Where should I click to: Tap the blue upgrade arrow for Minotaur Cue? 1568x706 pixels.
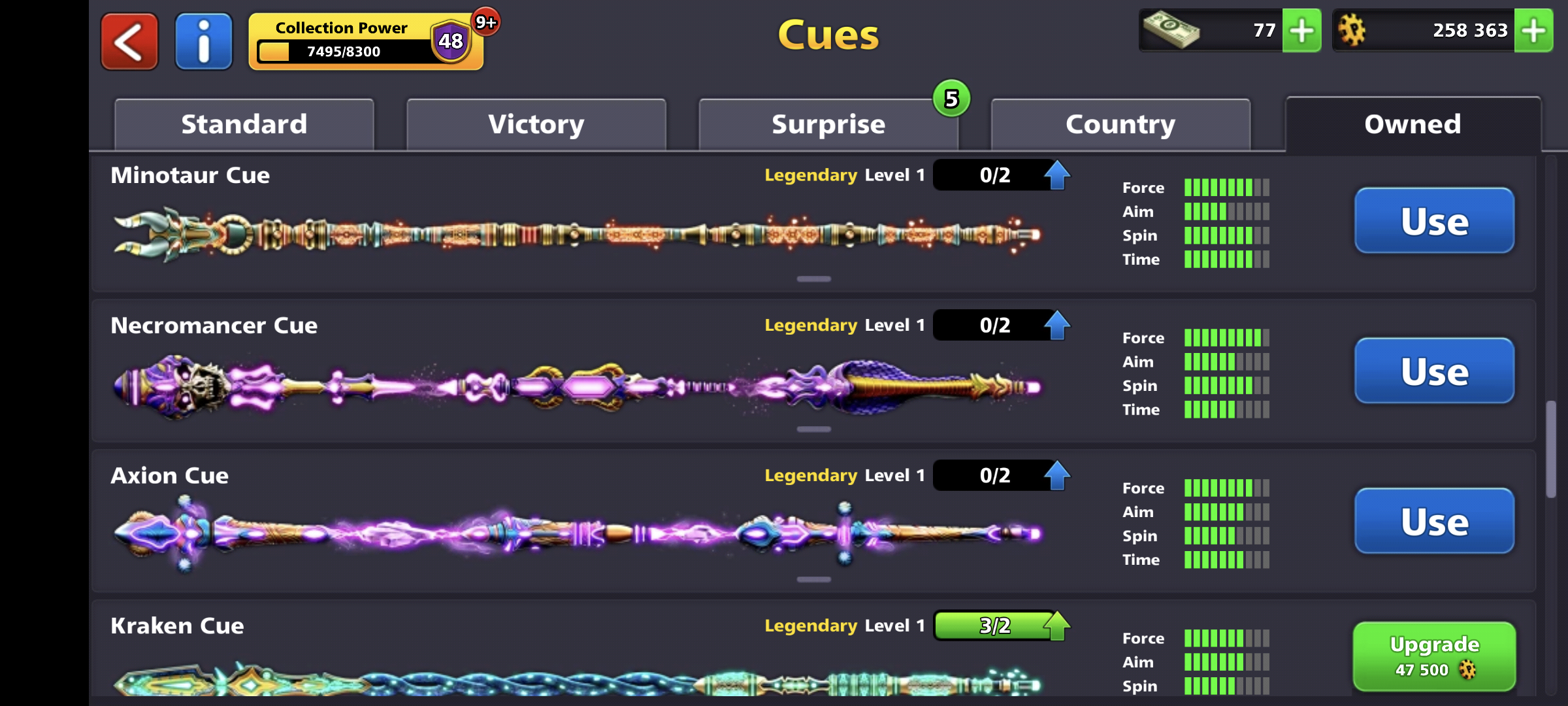pos(1057,175)
